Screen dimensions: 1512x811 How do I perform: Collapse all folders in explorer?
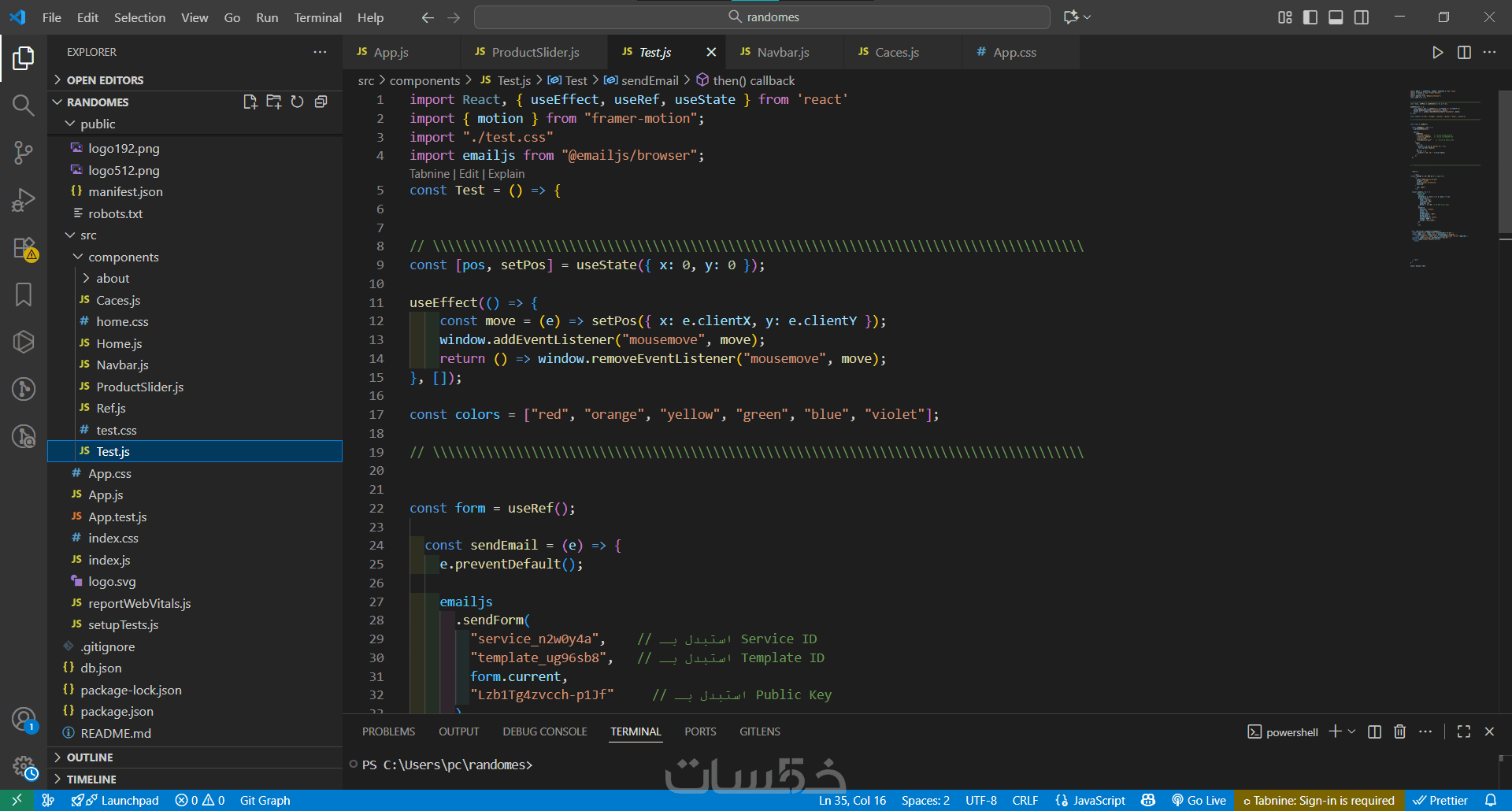click(x=321, y=102)
